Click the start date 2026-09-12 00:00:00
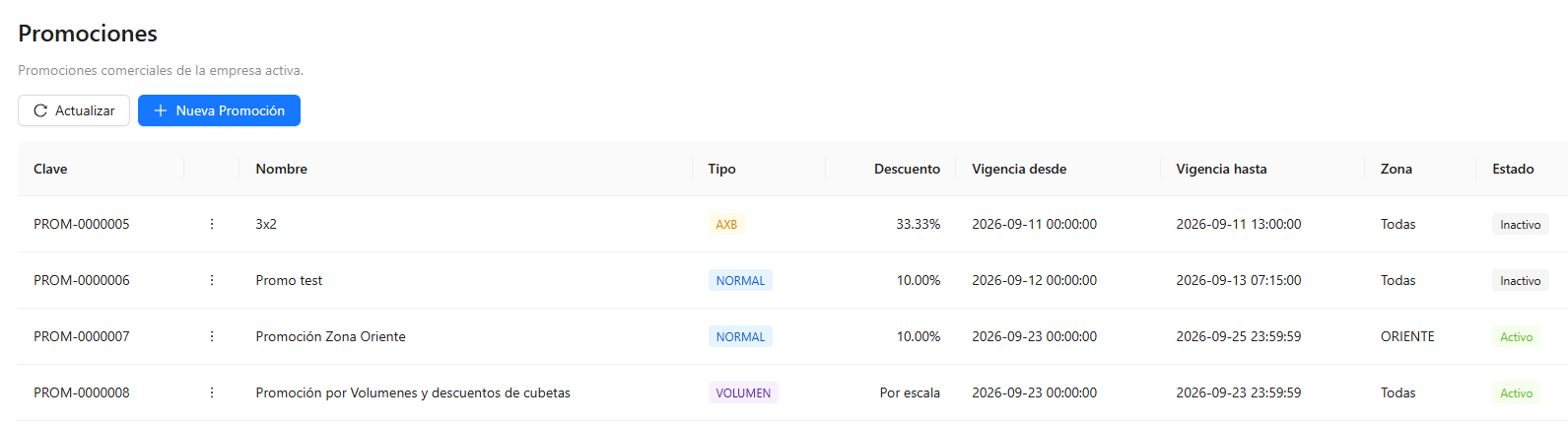The width and height of the screenshot is (1568, 427). coord(1034,280)
